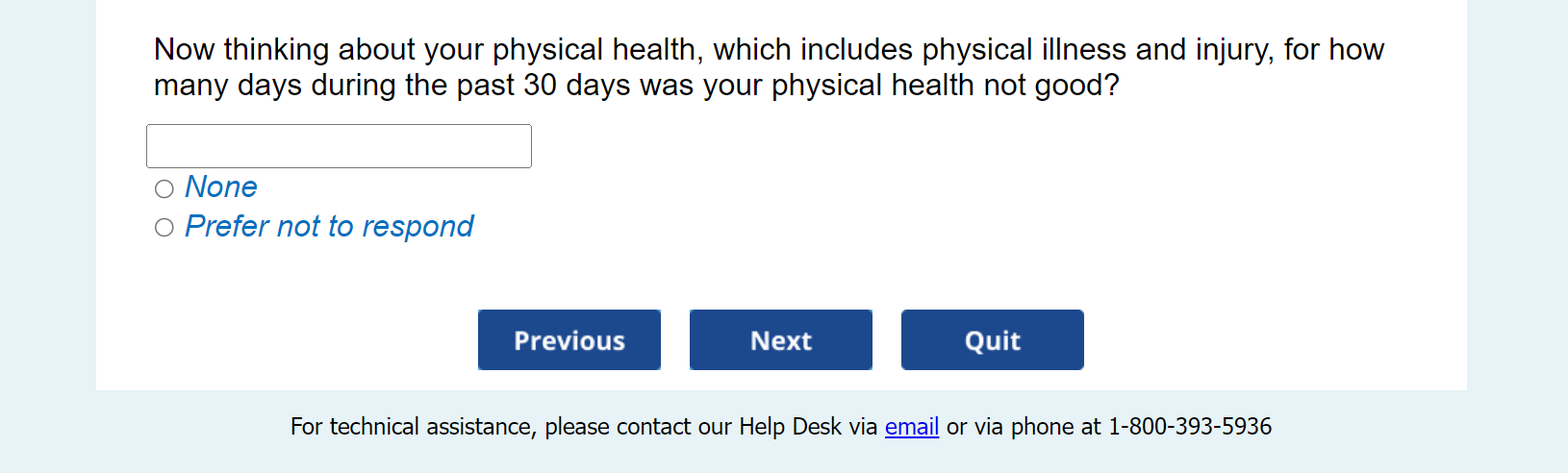Focus the text box under the question
The height and width of the screenshot is (473, 1568).
(x=339, y=146)
